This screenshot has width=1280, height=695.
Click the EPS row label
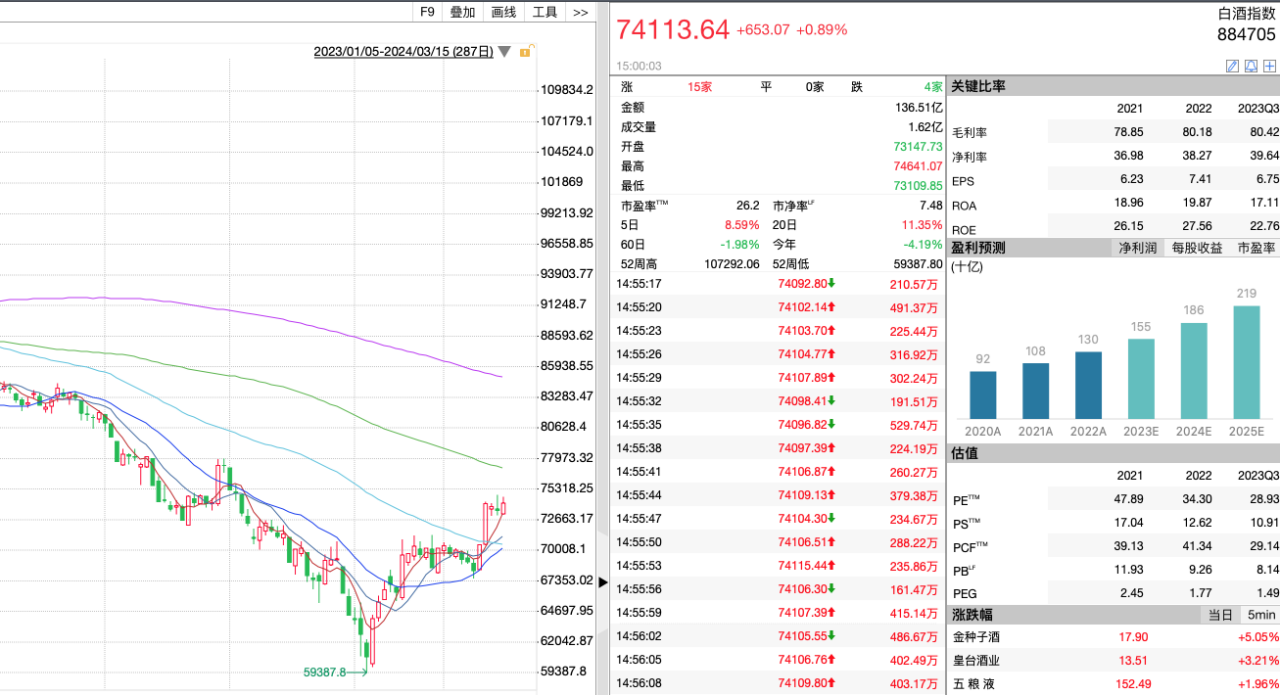pyautogui.click(x=963, y=180)
